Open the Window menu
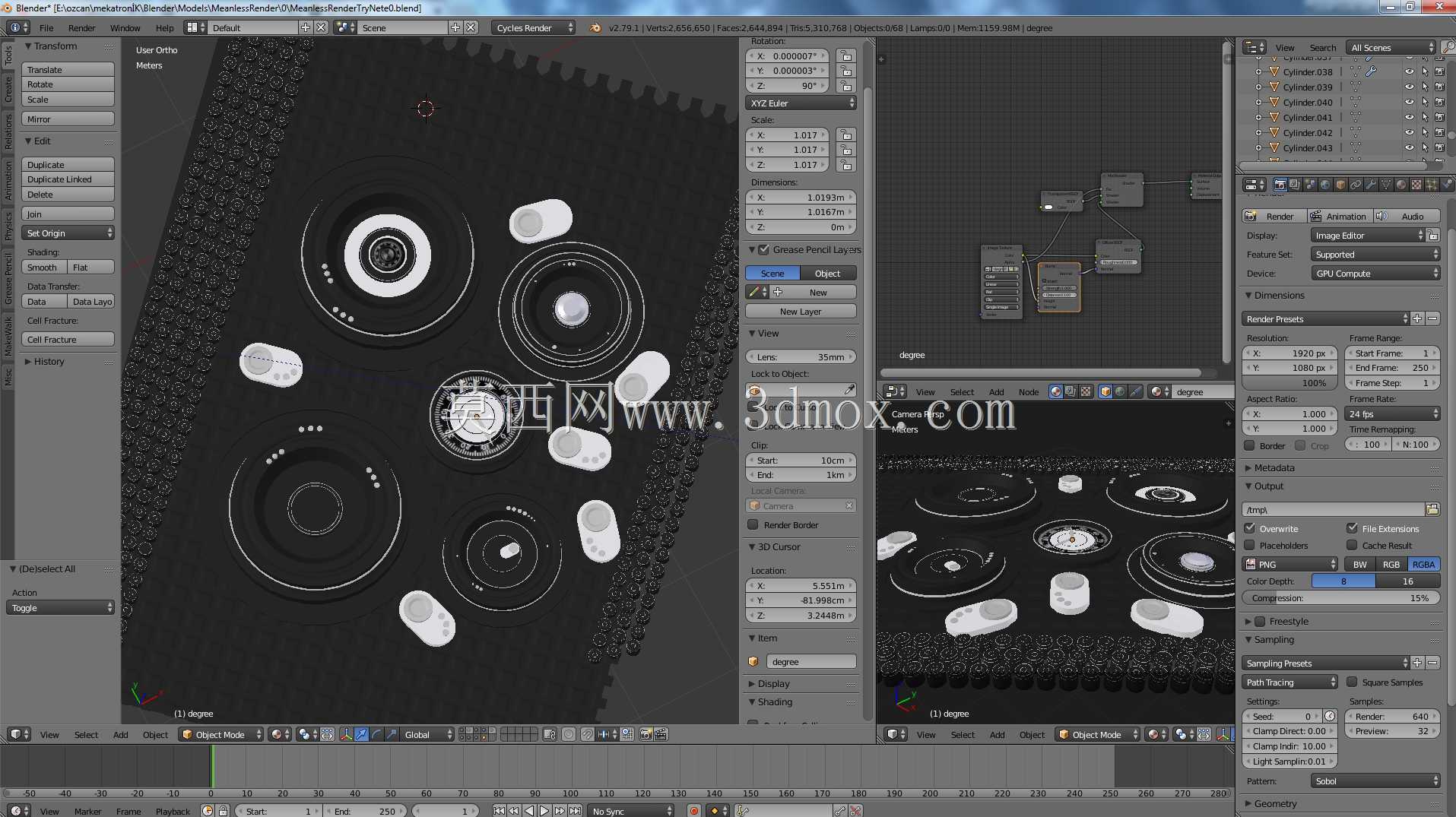Screen dimensions: 1456x817 (125, 28)
